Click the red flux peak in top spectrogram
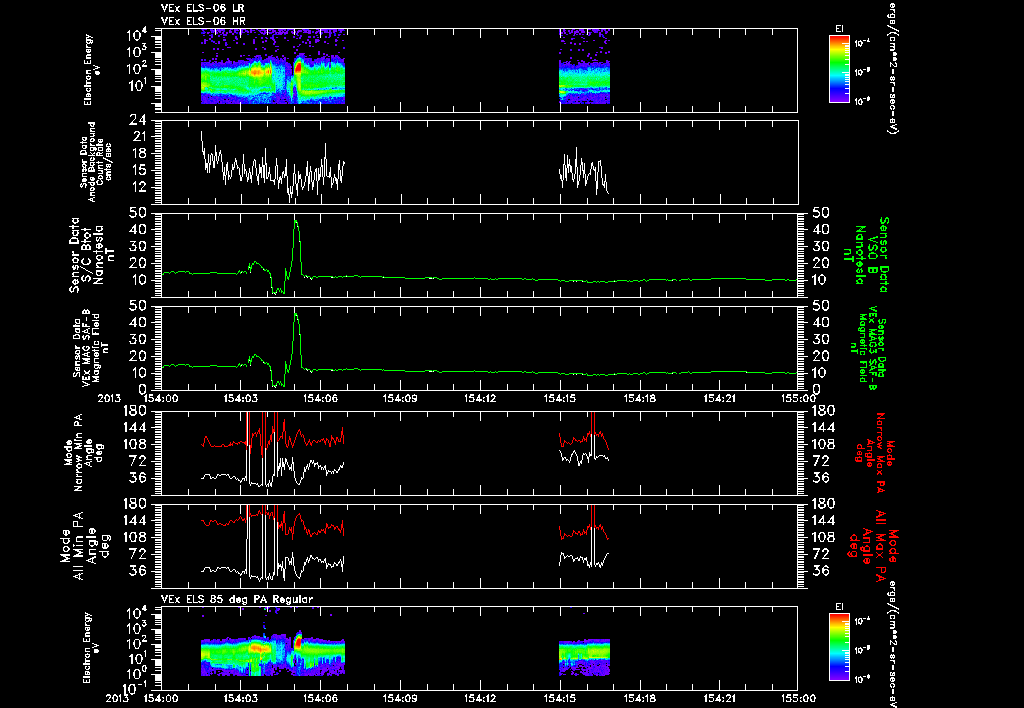This screenshot has width=1024, height=708. (x=298, y=67)
